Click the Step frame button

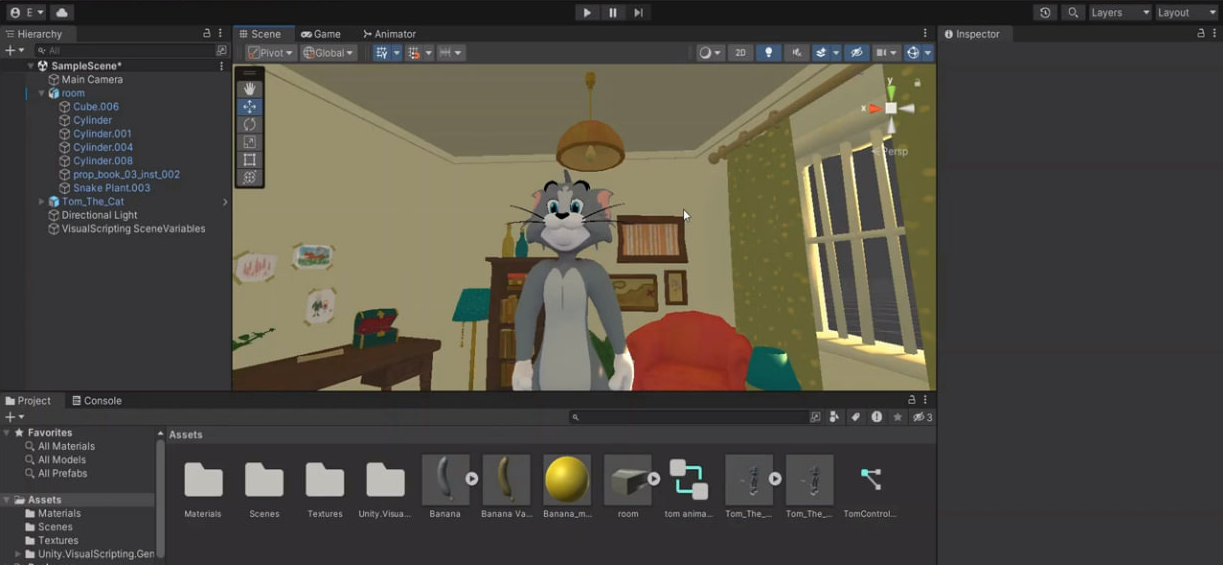click(x=638, y=13)
